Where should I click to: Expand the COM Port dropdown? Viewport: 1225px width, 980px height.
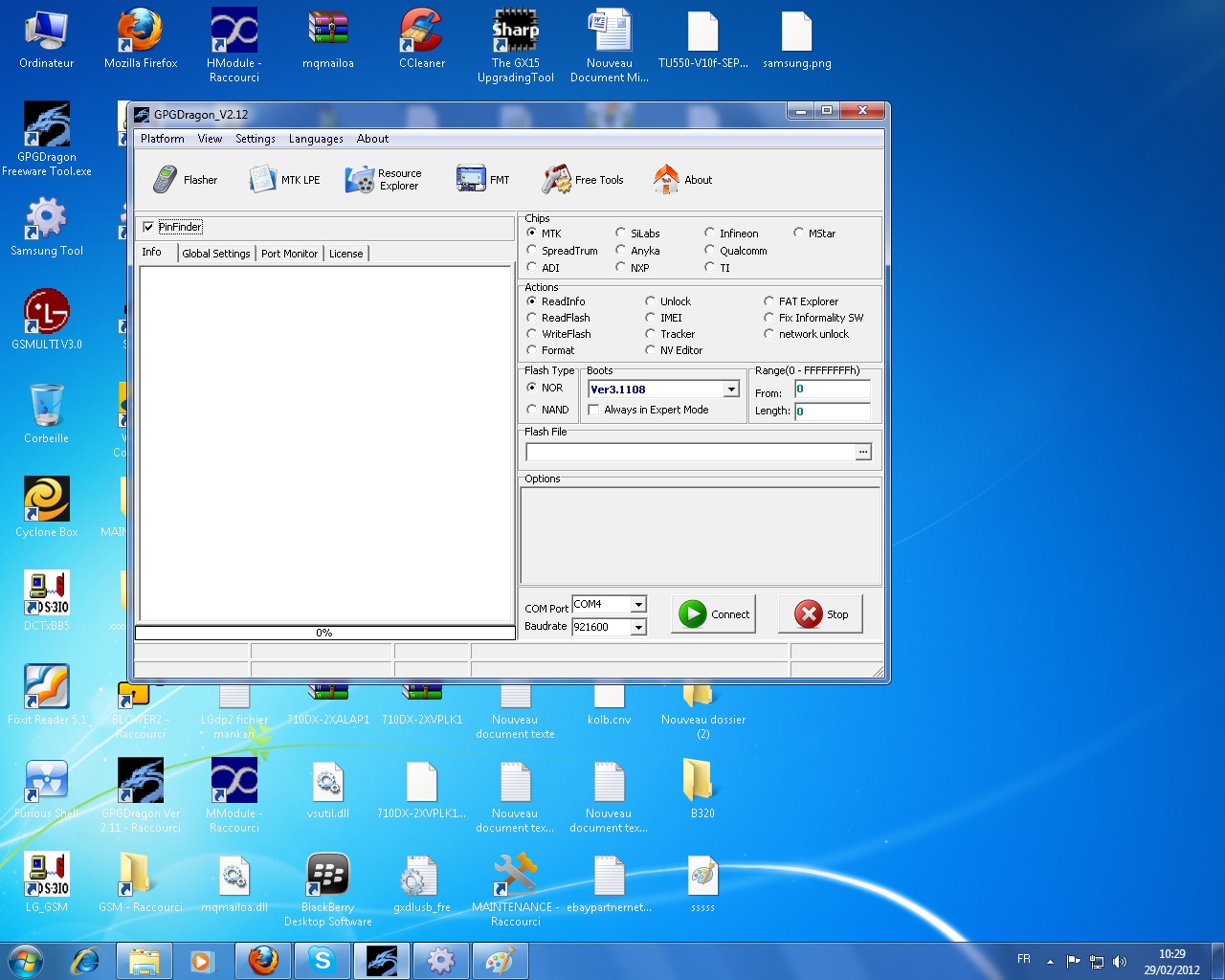(x=637, y=604)
